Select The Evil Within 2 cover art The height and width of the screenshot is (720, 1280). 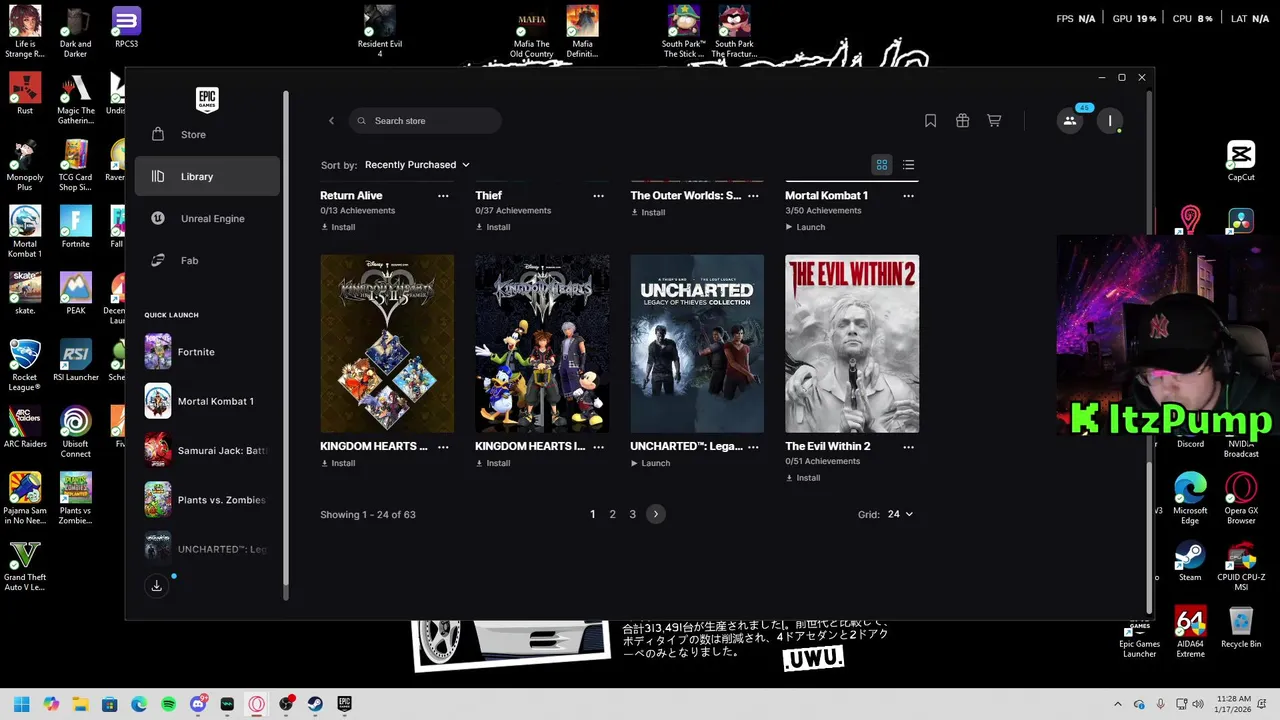[852, 343]
